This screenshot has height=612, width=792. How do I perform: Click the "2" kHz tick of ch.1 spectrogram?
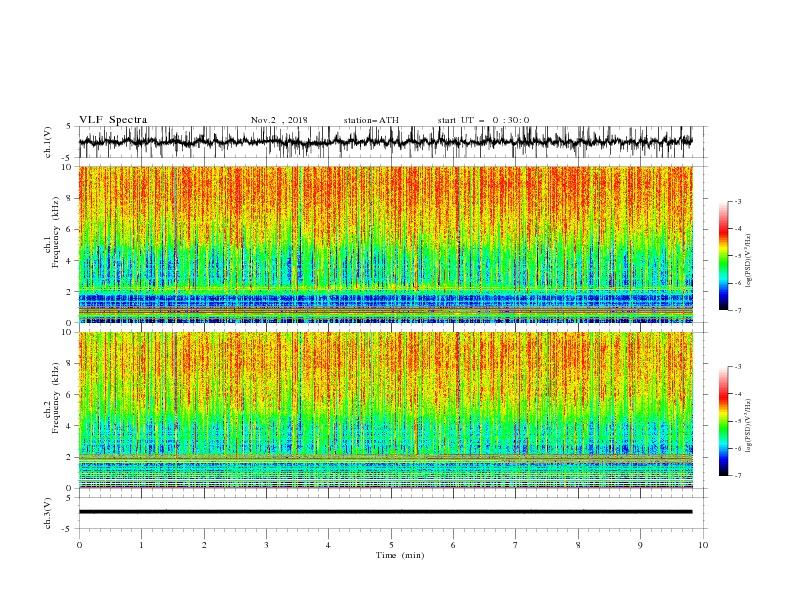coord(71,292)
